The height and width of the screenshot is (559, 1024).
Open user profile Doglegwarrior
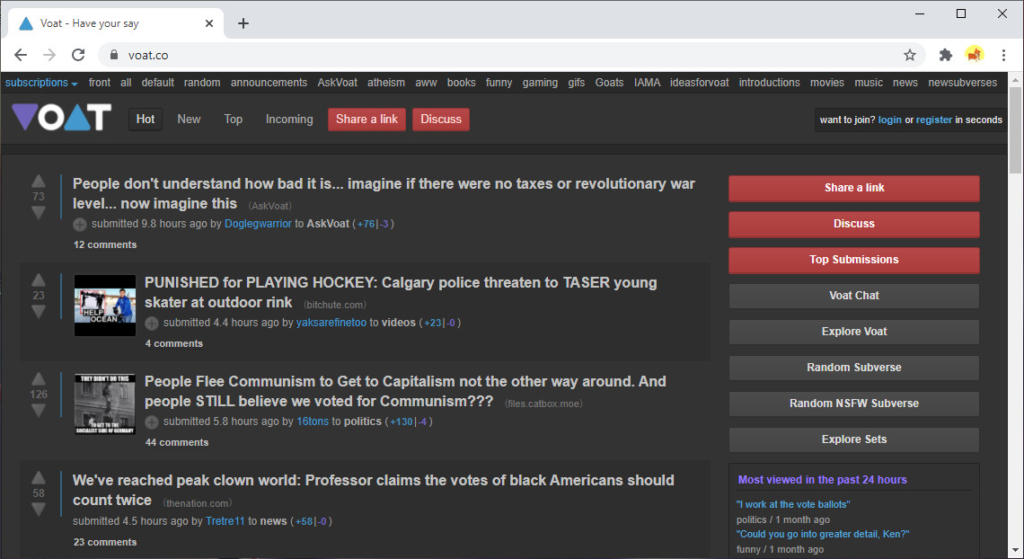258,224
